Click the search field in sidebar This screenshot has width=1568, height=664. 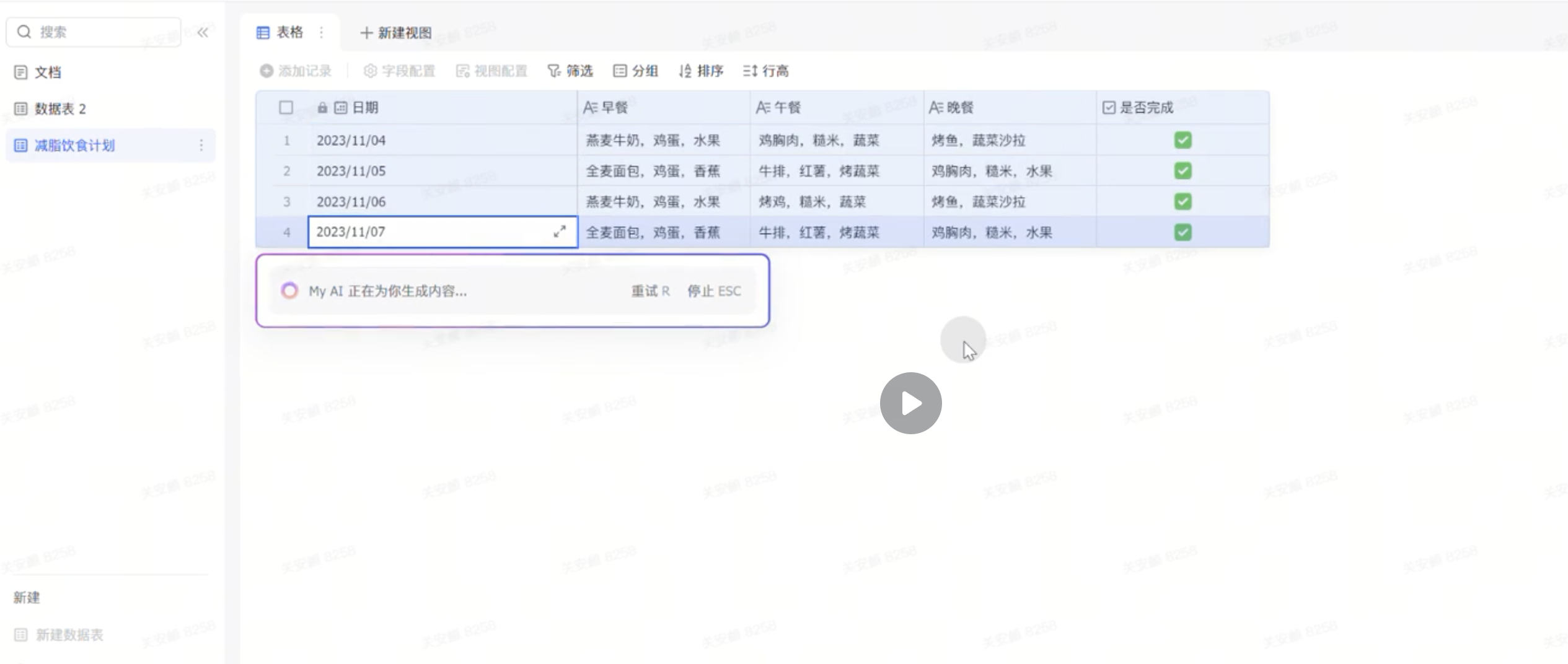click(93, 32)
